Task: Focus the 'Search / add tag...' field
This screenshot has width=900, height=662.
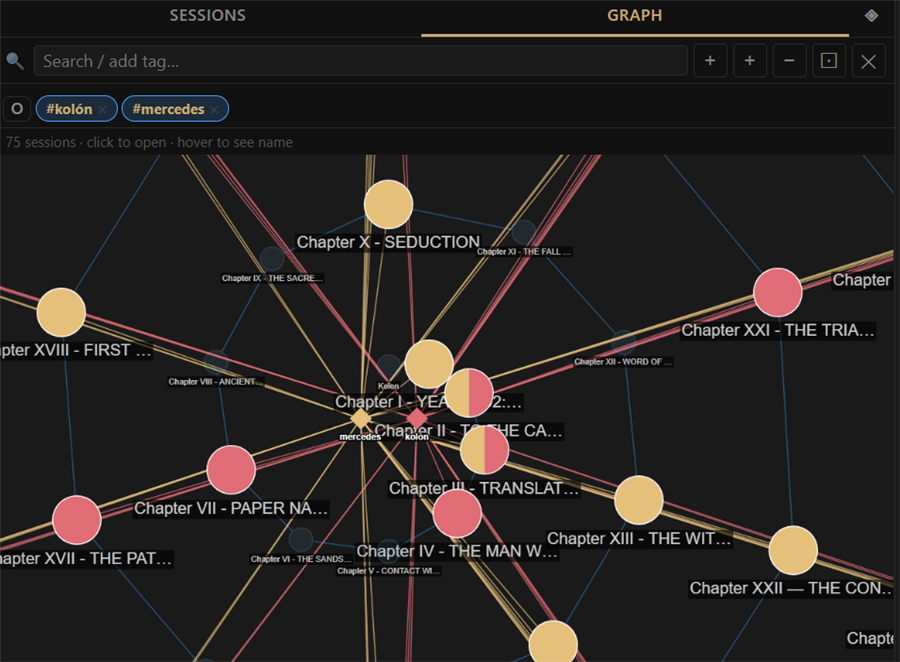Action: [x=360, y=61]
